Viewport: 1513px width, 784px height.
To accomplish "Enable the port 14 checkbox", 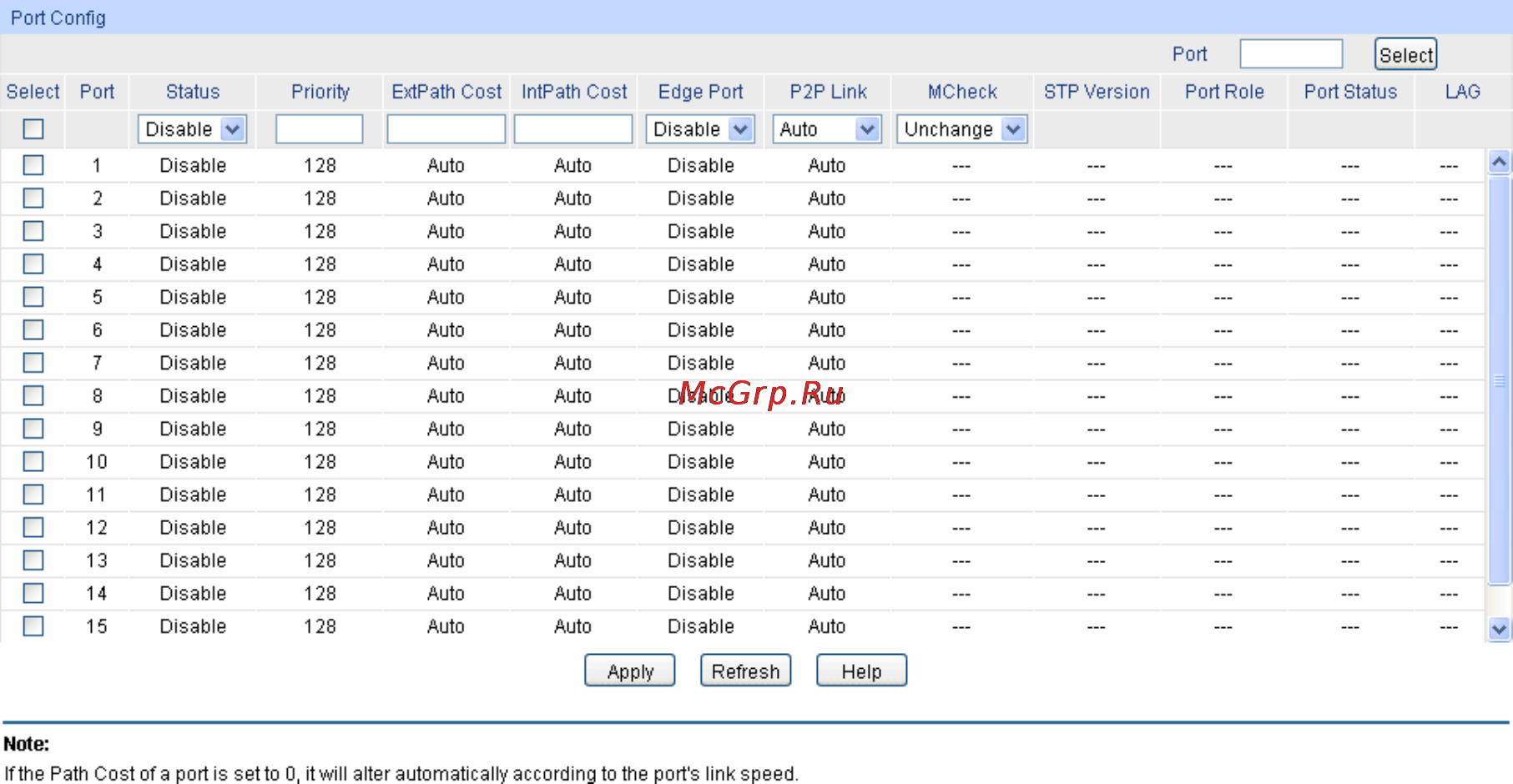I will click(33, 594).
